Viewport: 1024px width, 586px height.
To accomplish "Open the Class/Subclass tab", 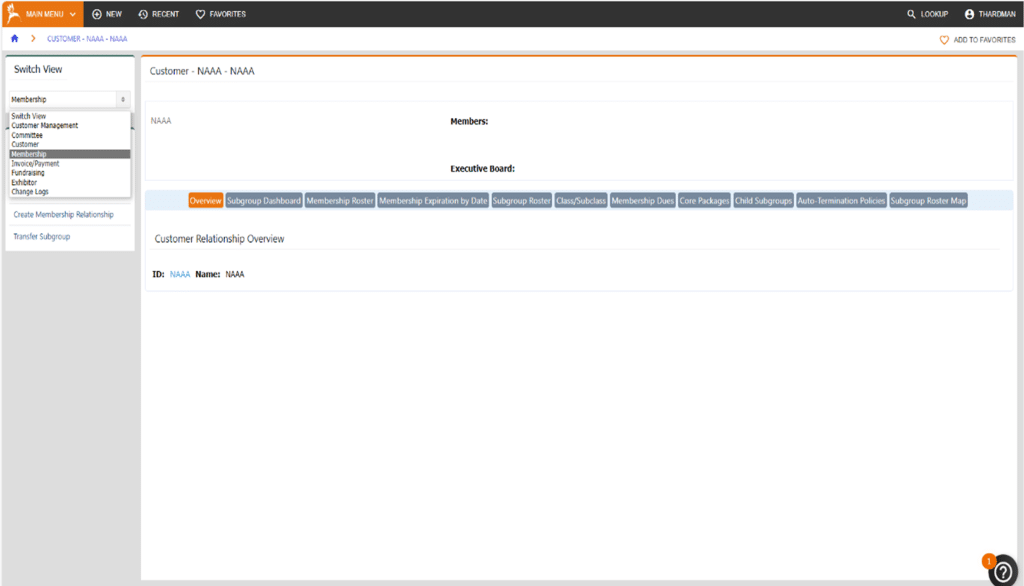I will (x=581, y=201).
